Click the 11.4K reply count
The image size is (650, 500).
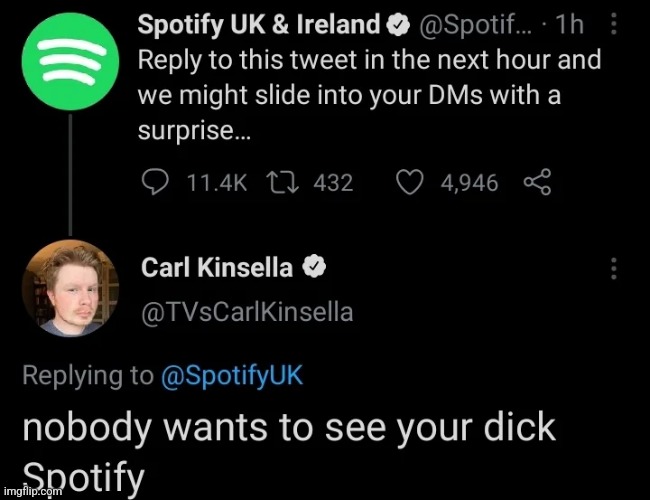(x=214, y=183)
